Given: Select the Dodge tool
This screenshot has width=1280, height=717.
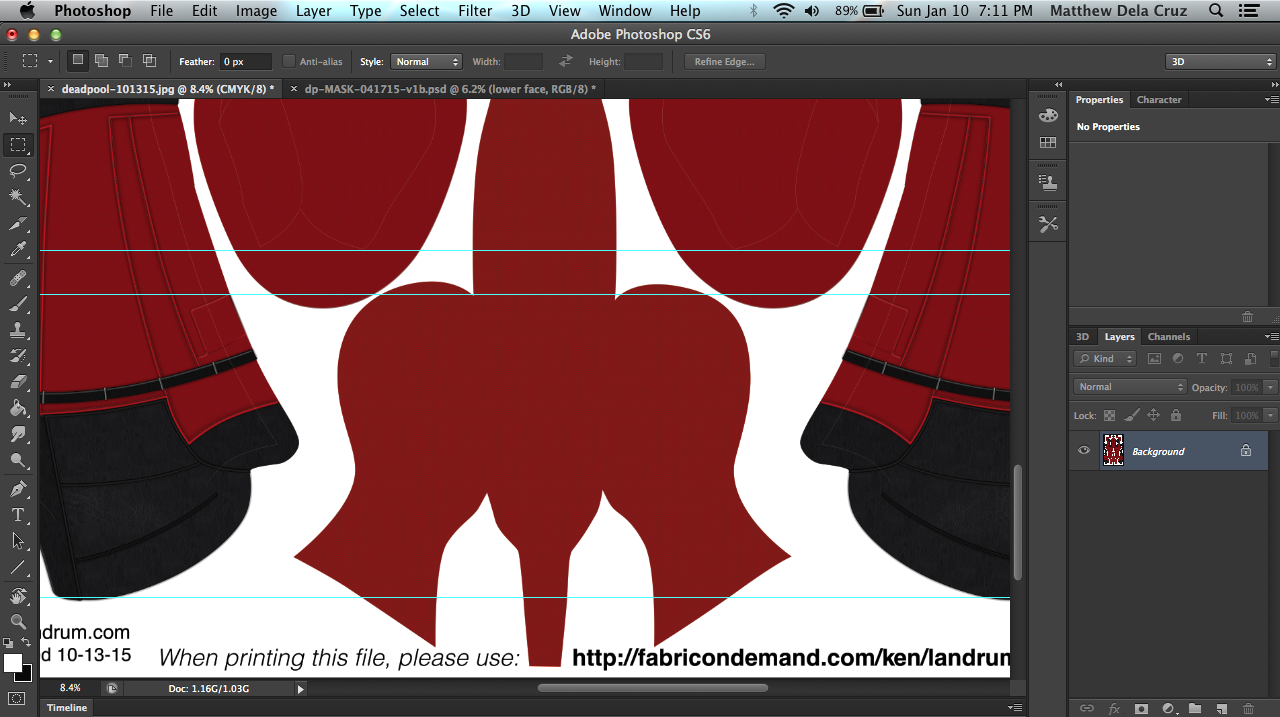Looking at the screenshot, I should (x=18, y=460).
